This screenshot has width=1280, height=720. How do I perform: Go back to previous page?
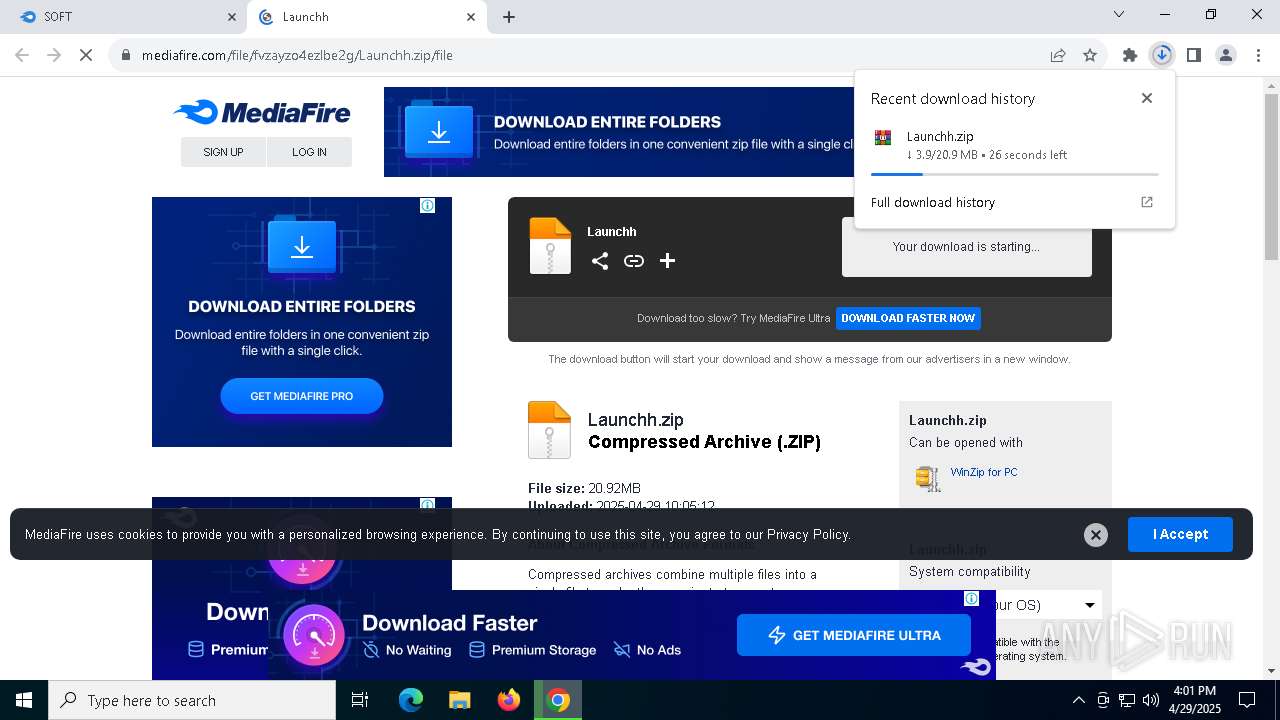22,55
